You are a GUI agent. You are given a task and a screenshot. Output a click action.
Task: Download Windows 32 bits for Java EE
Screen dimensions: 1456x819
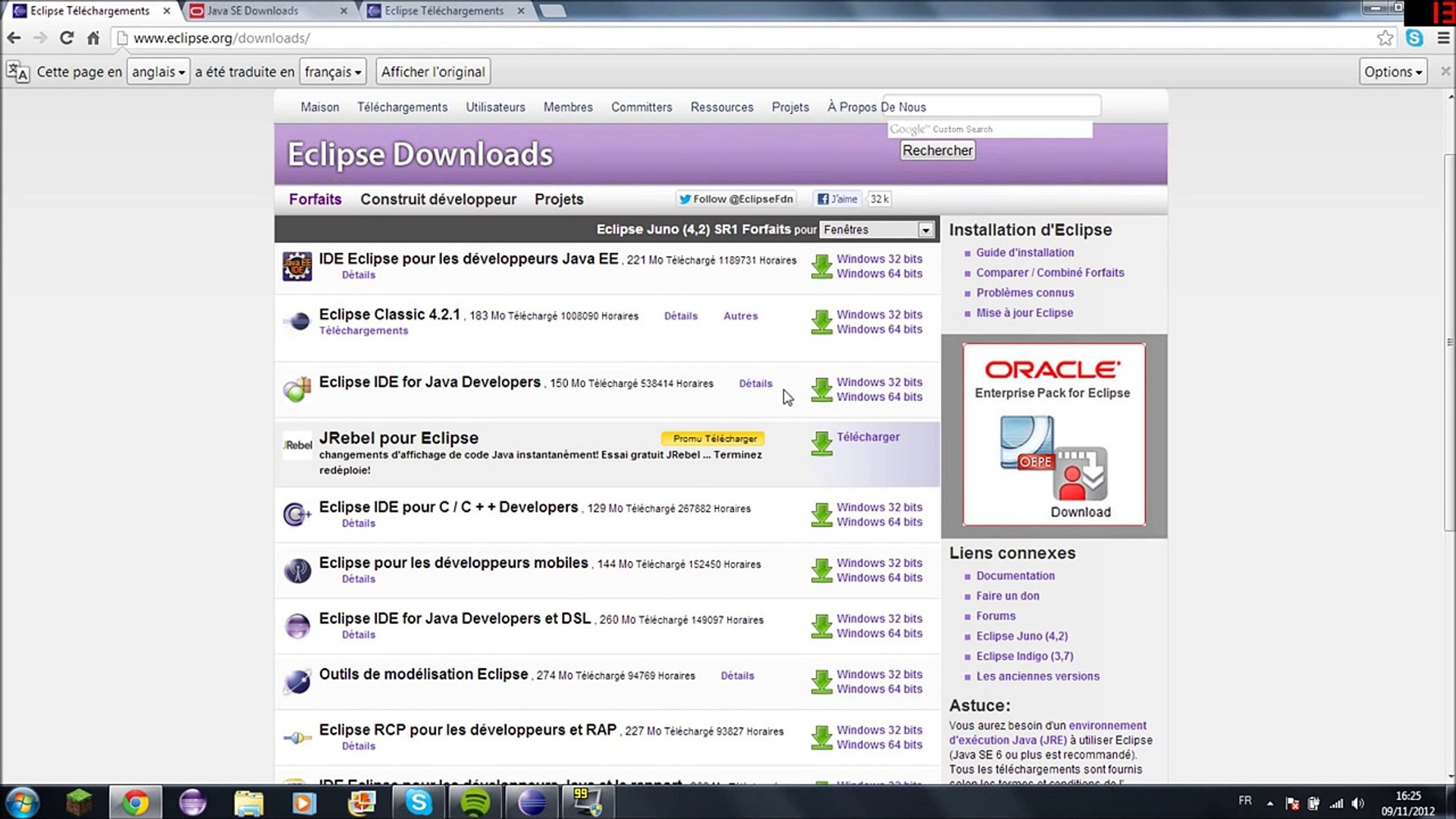tap(880, 259)
